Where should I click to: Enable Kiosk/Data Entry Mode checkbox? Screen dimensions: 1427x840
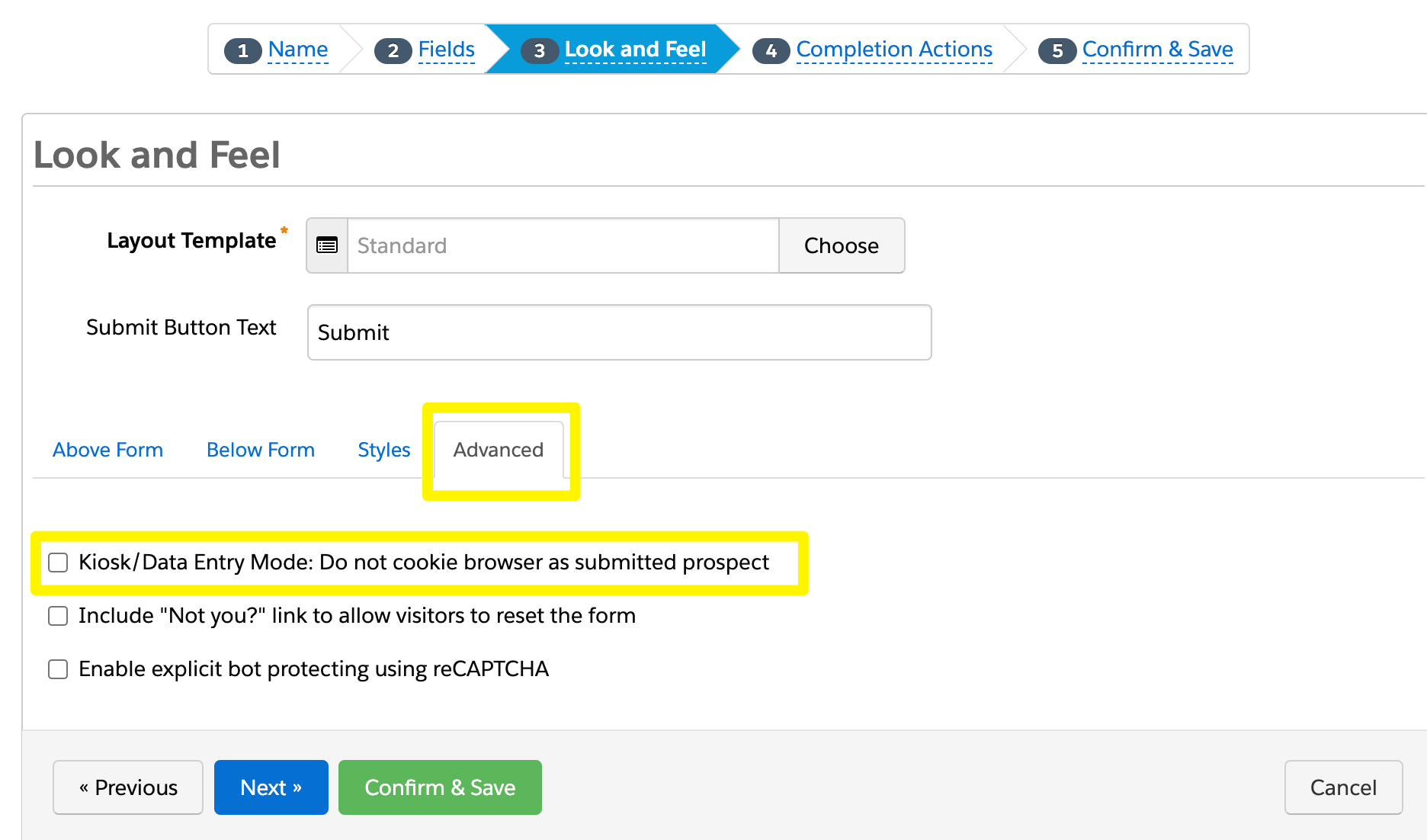click(58, 563)
